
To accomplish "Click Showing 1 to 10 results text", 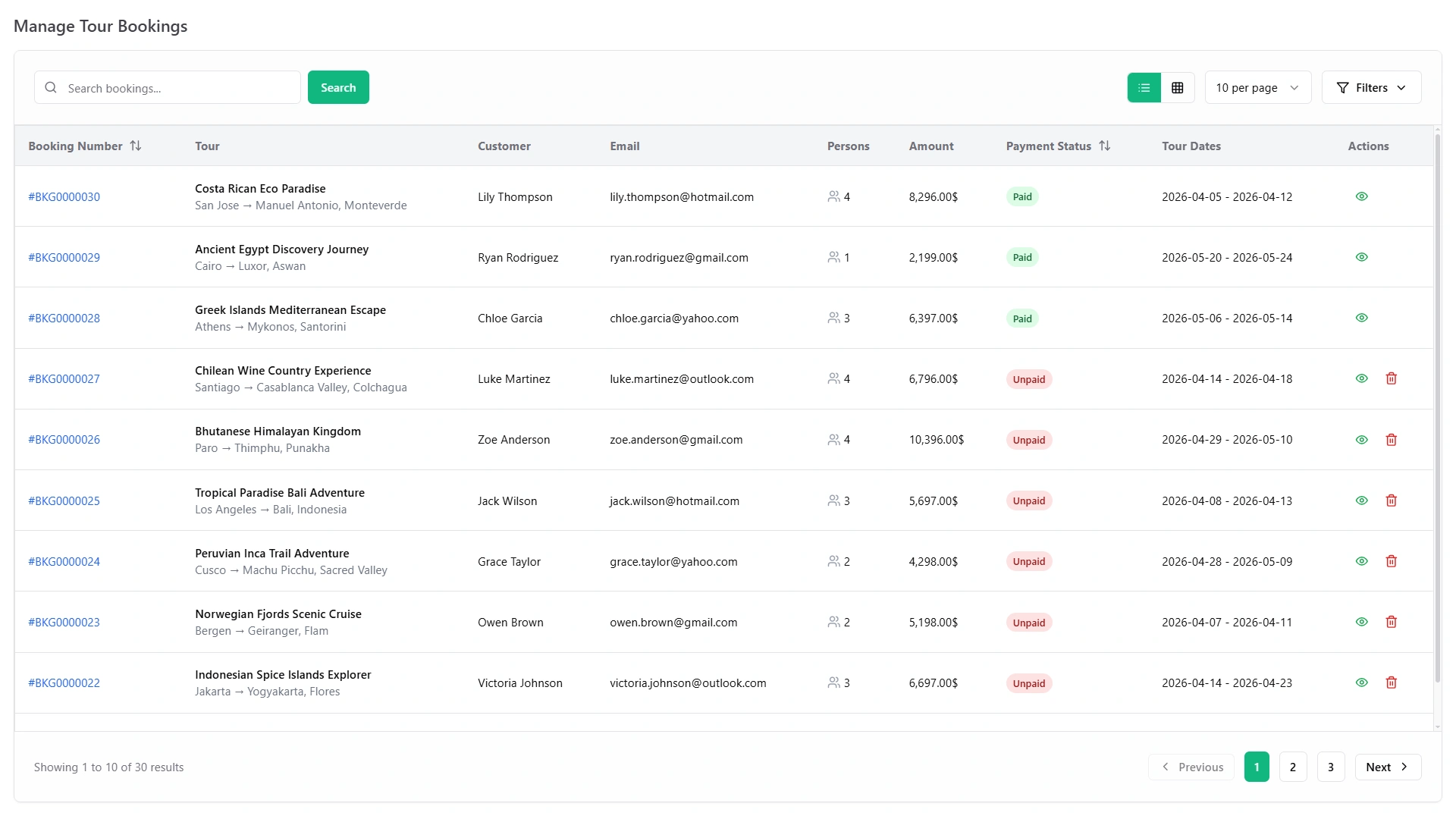I will tap(108, 767).
